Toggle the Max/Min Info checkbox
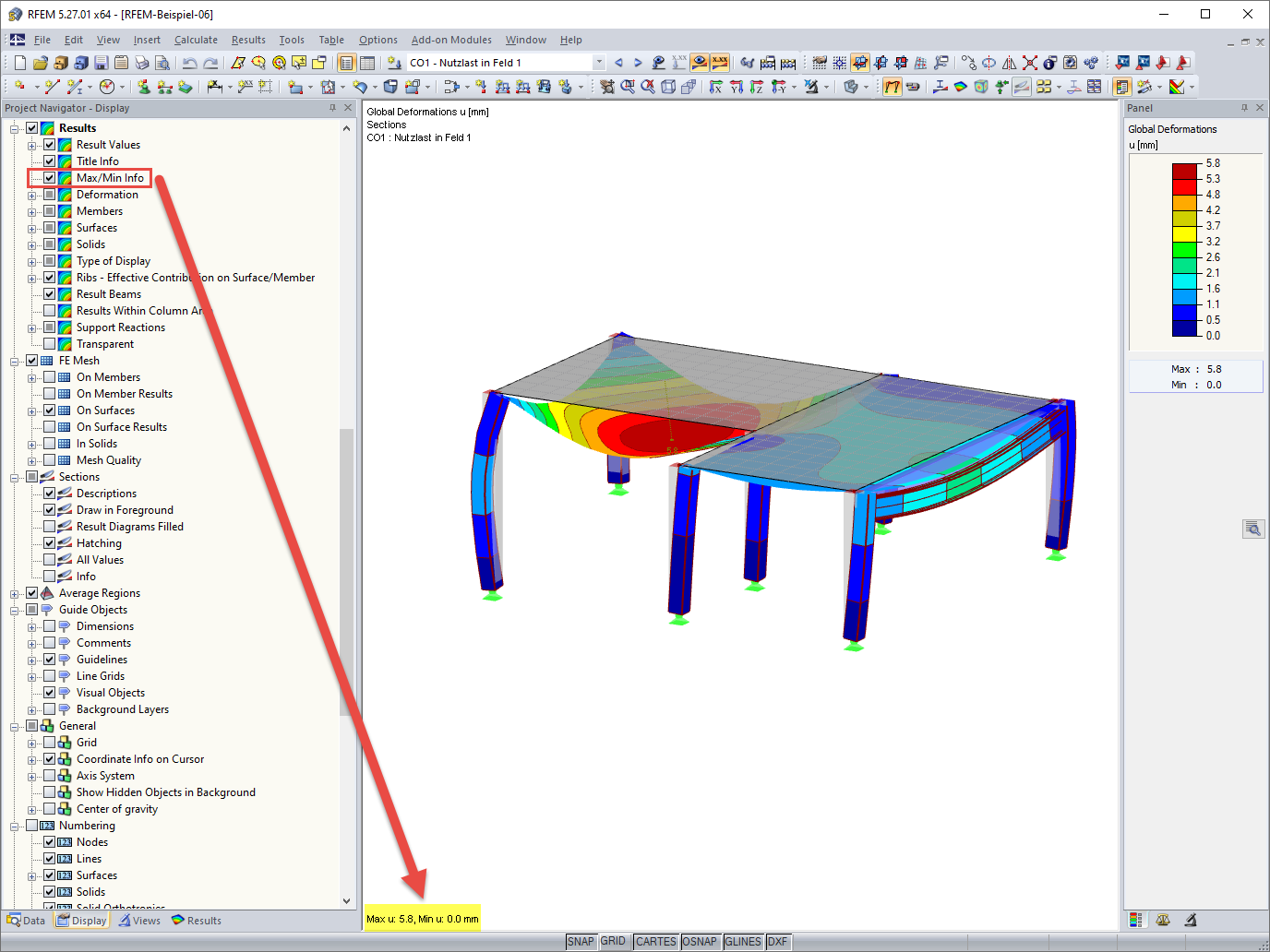1270x952 pixels. pos(50,178)
